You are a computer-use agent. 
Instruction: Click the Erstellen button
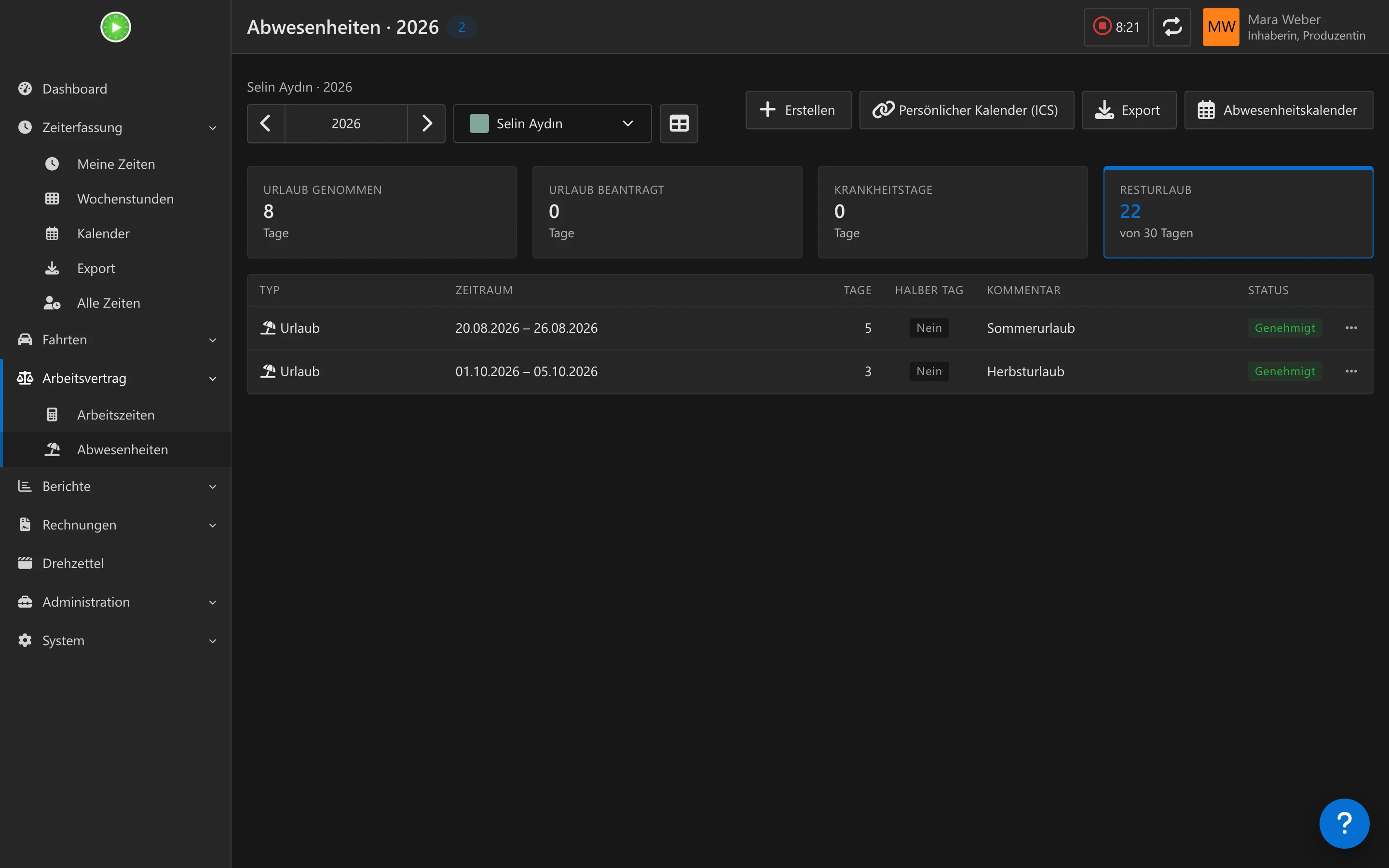[x=798, y=109]
